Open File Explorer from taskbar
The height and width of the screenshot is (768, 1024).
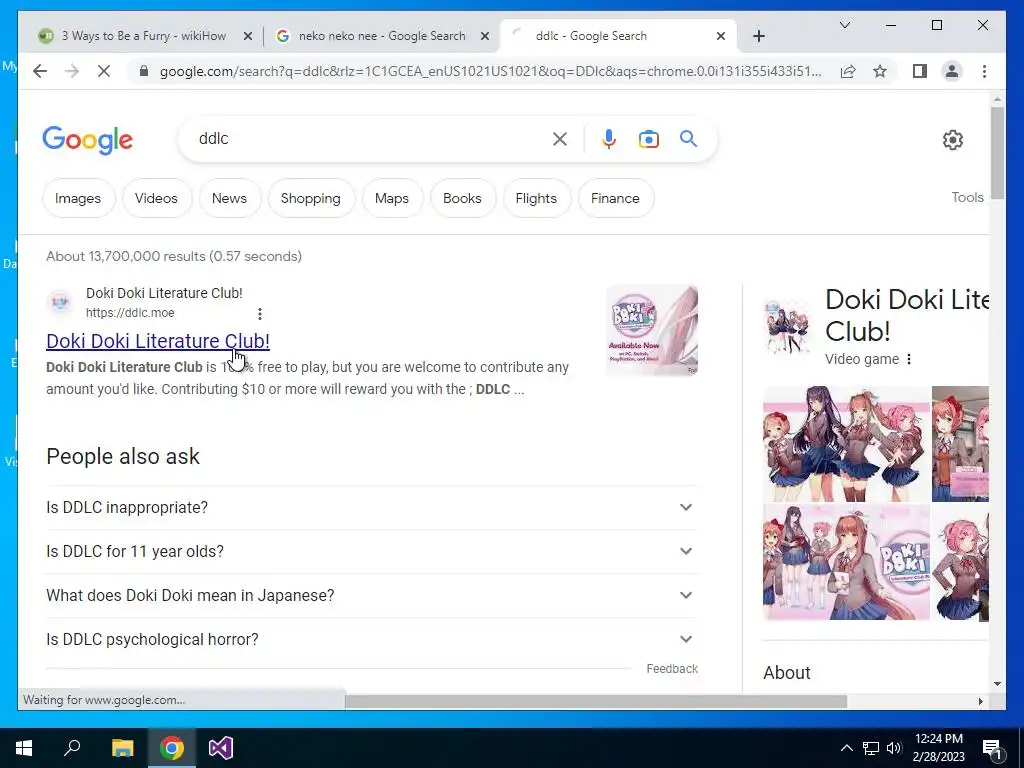122,748
